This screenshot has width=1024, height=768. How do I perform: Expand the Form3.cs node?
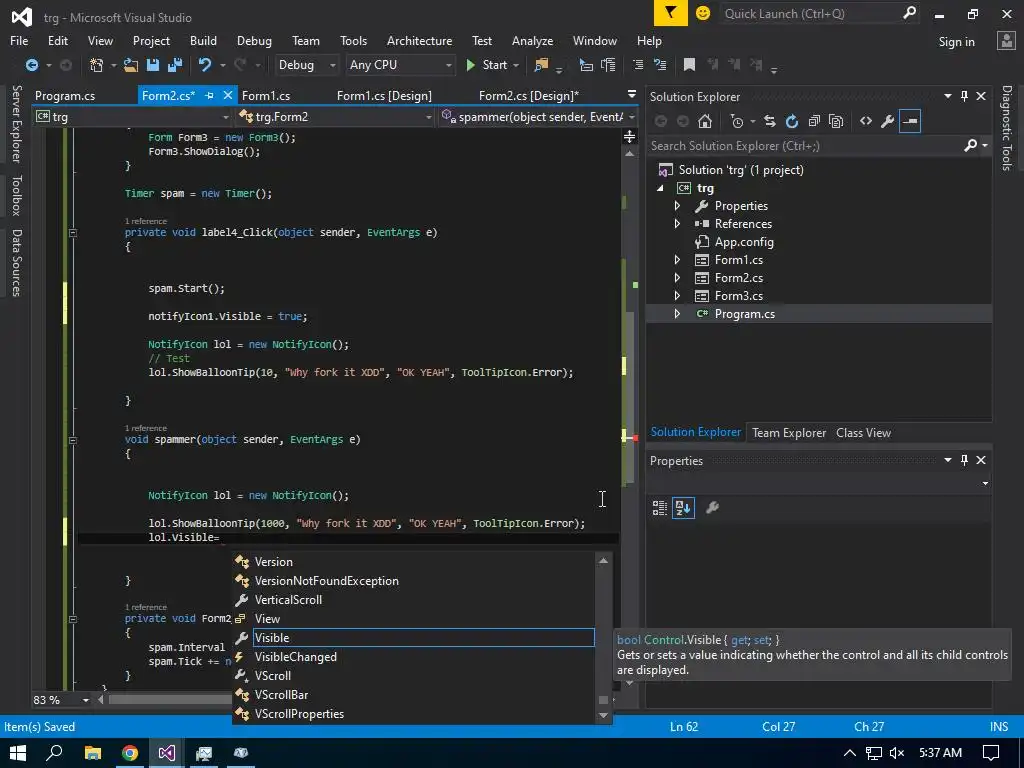point(677,296)
